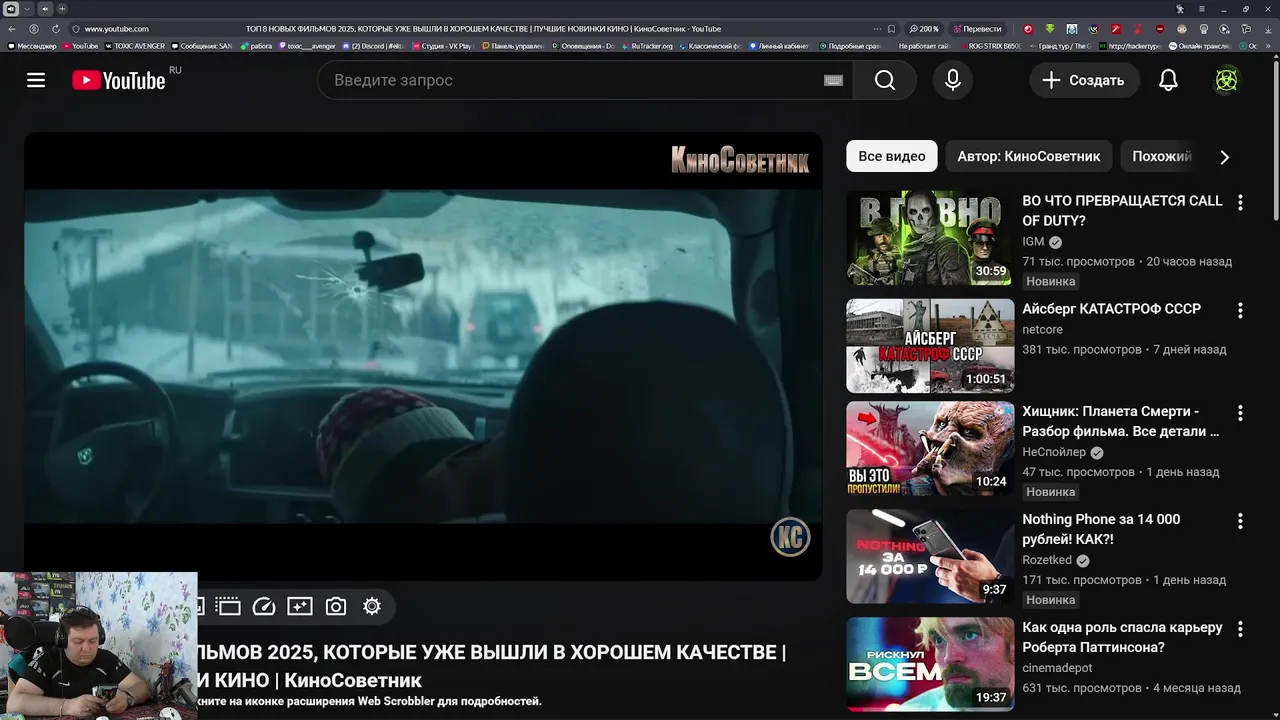Visit the netcore channel
Screen dimensions: 1280x720
(x=1042, y=330)
